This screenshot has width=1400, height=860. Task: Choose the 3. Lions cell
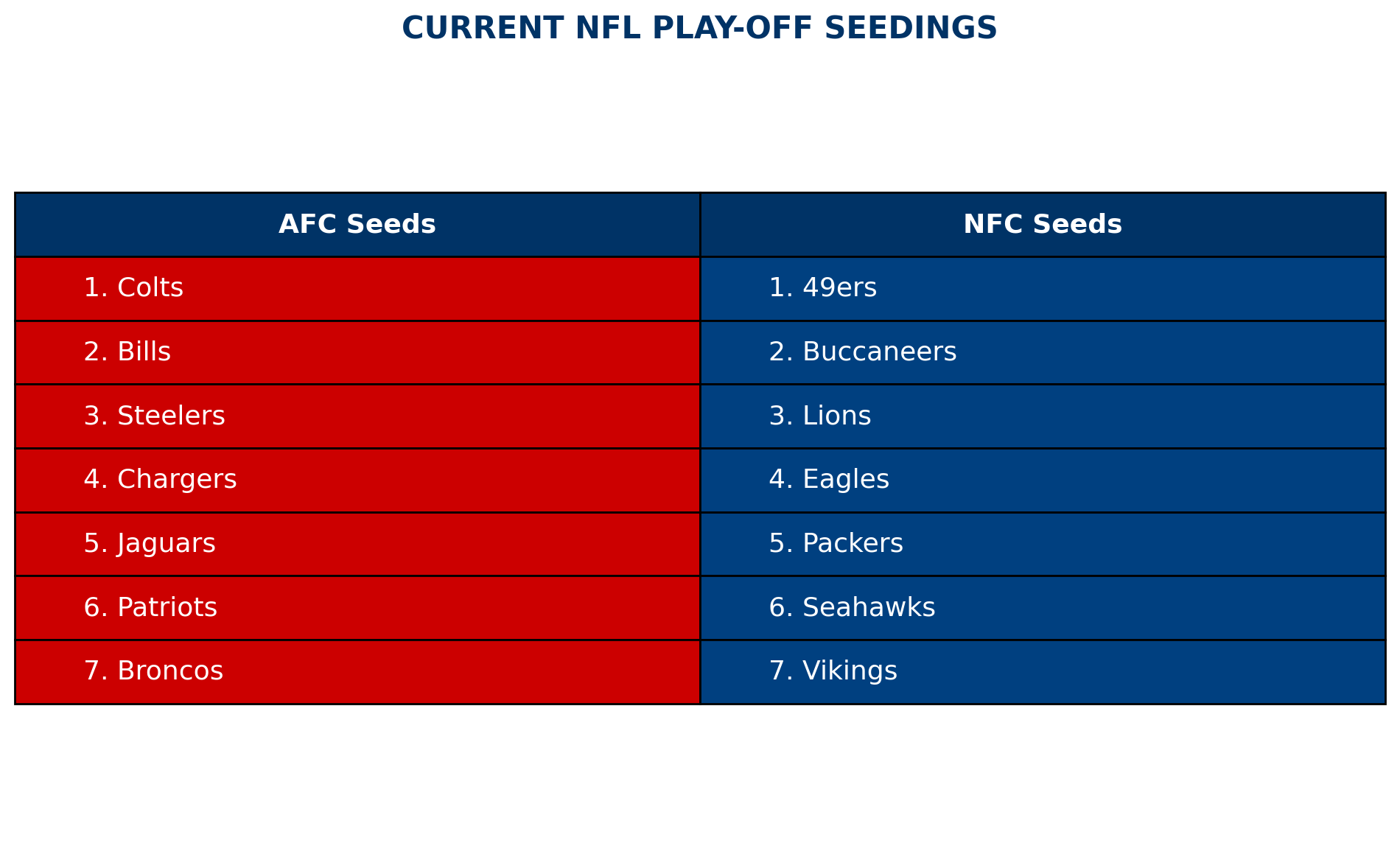820,416
